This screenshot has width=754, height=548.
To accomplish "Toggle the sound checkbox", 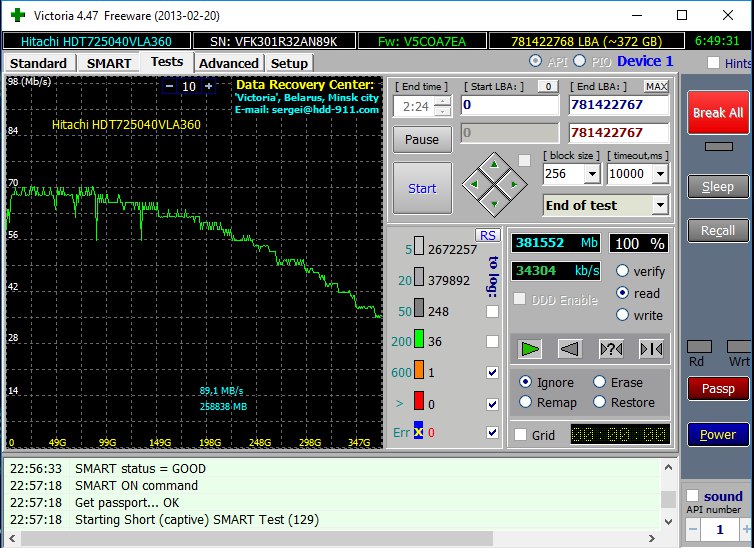I will coord(692,496).
